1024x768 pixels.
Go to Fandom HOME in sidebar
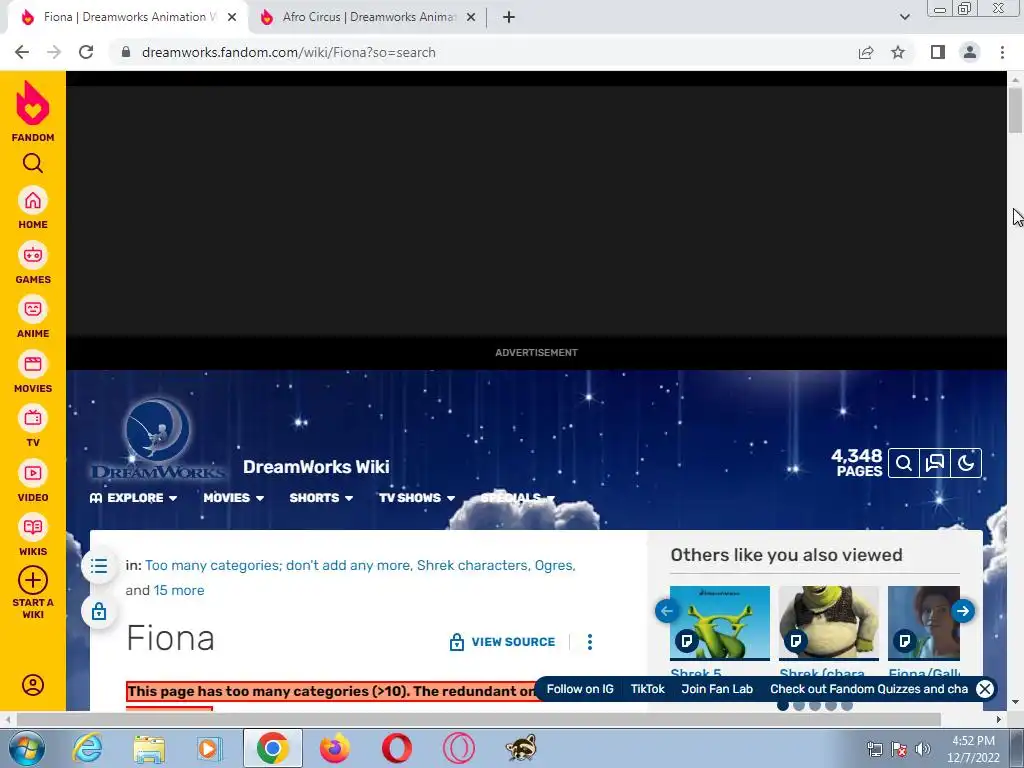(33, 208)
